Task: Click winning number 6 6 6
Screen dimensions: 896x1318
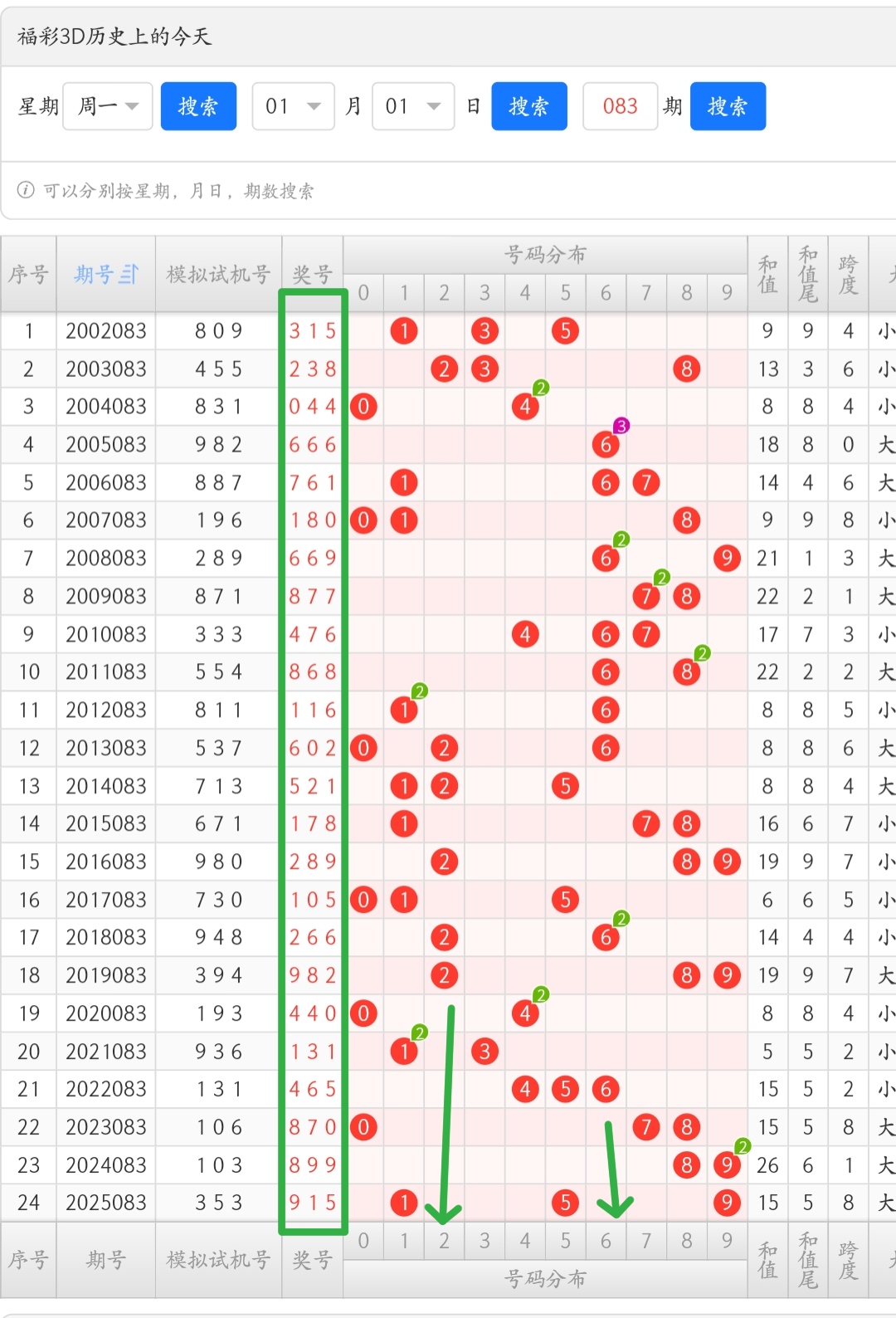Action: pos(313,445)
